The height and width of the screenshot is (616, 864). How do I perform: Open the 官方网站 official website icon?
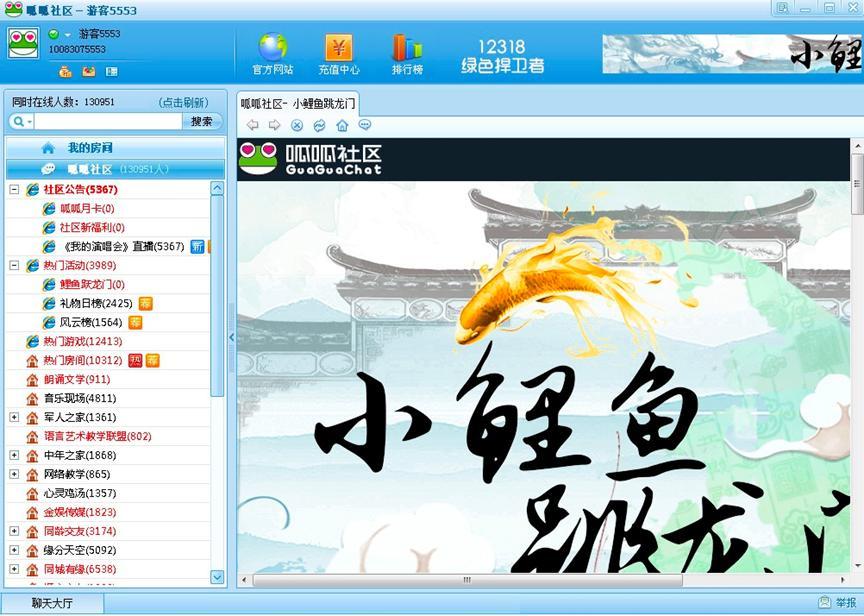[x=271, y=48]
